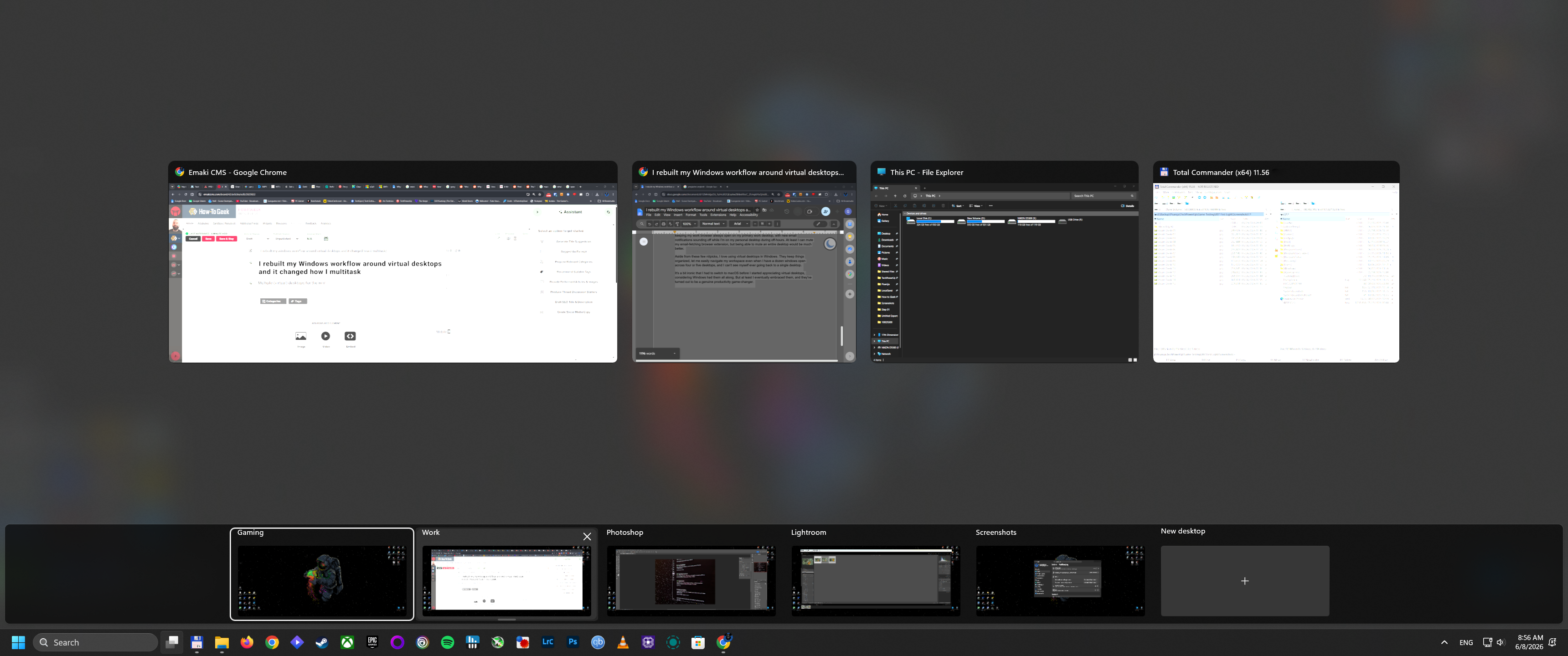Open Microsoft Store from the taskbar

pos(698,642)
